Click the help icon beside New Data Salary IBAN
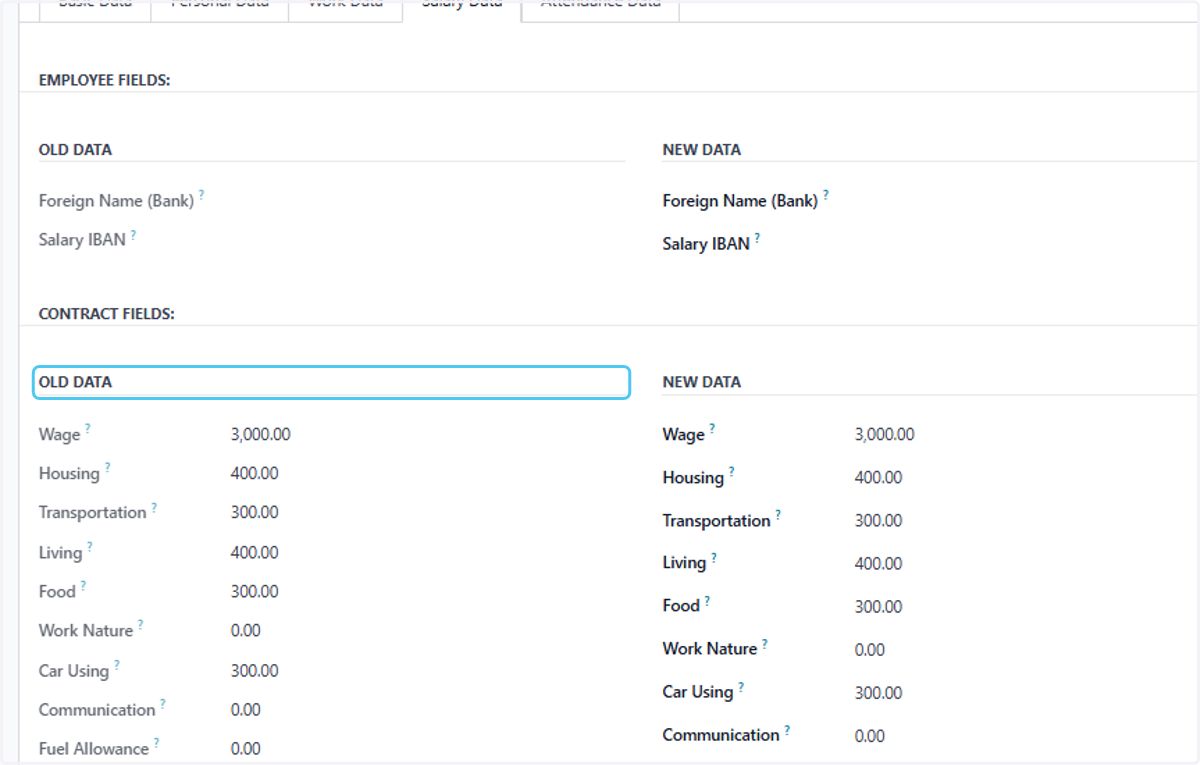 point(757,238)
